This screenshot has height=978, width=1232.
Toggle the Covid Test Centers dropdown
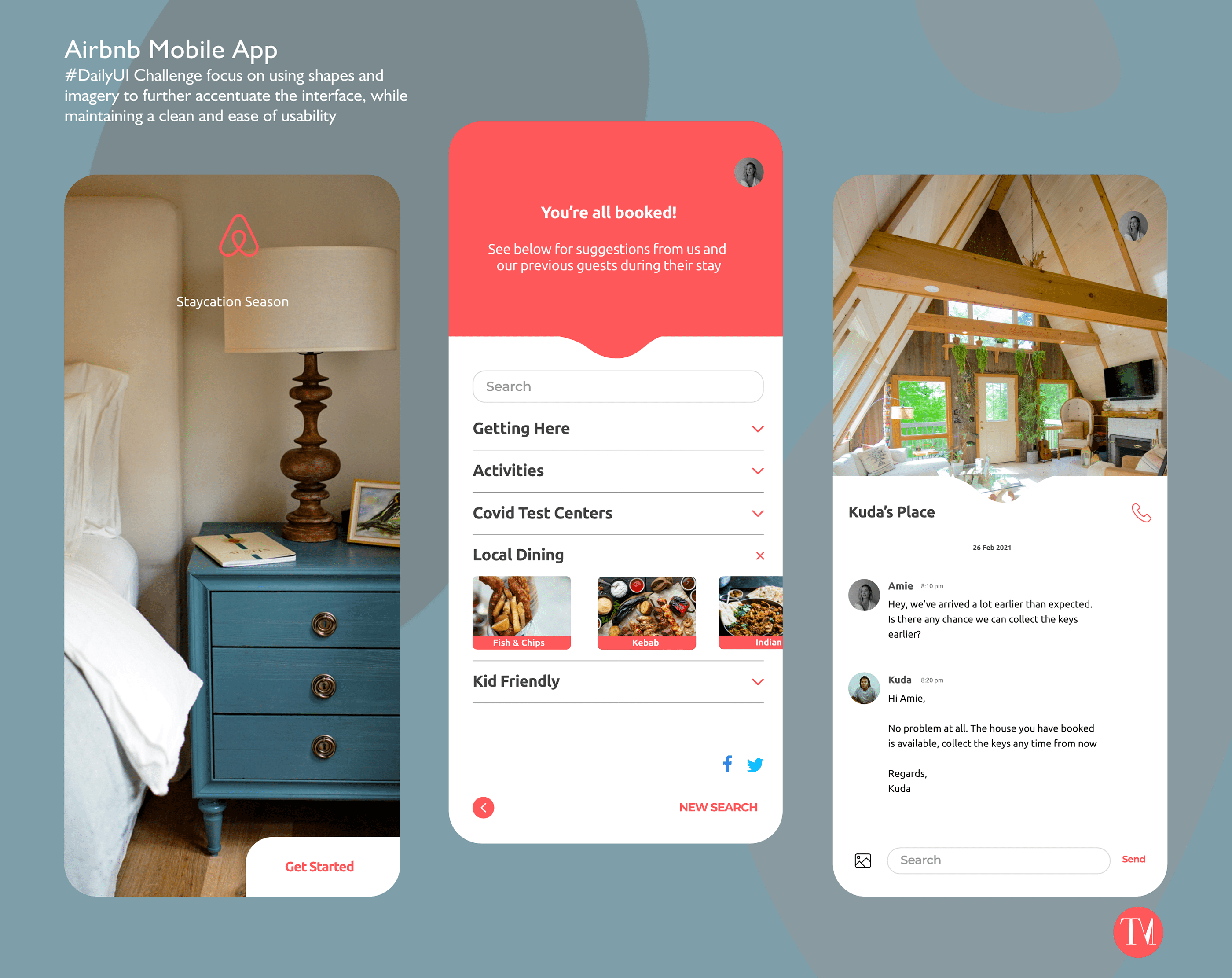756,513
